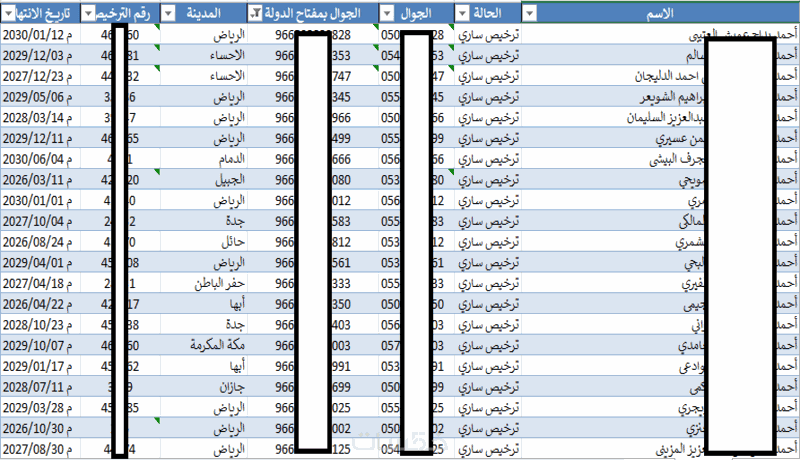The width and height of the screenshot is (800, 460).
Task: Open the الجوال column filter dropdown
Action: click(x=388, y=14)
